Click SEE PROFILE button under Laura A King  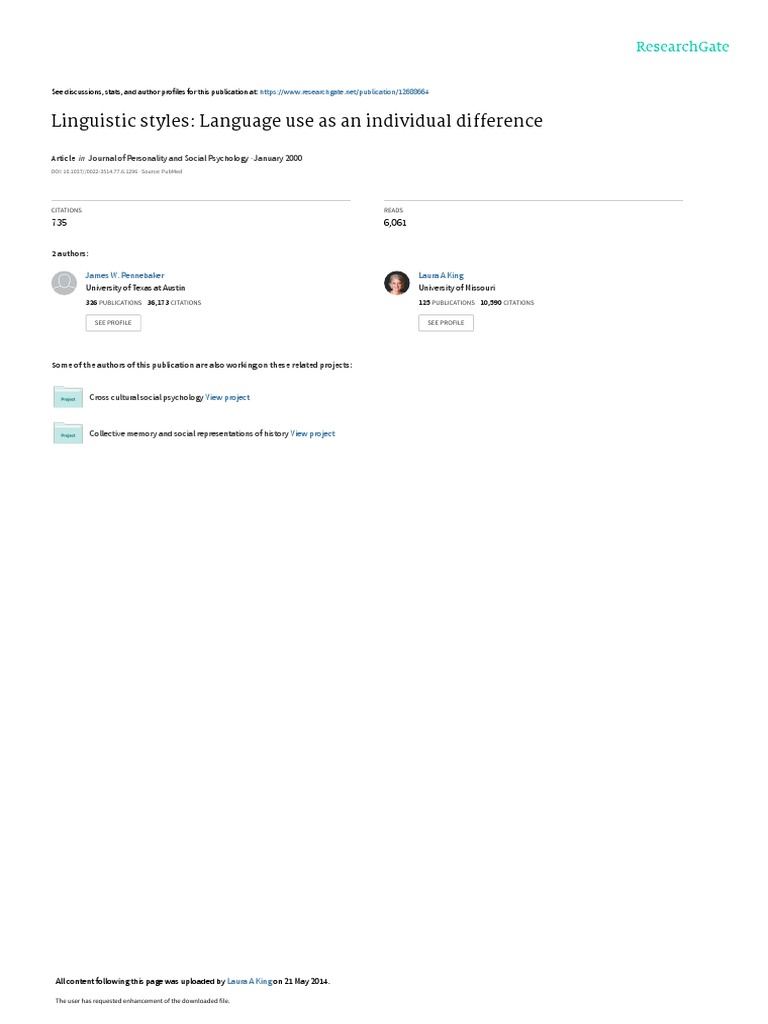446,323
